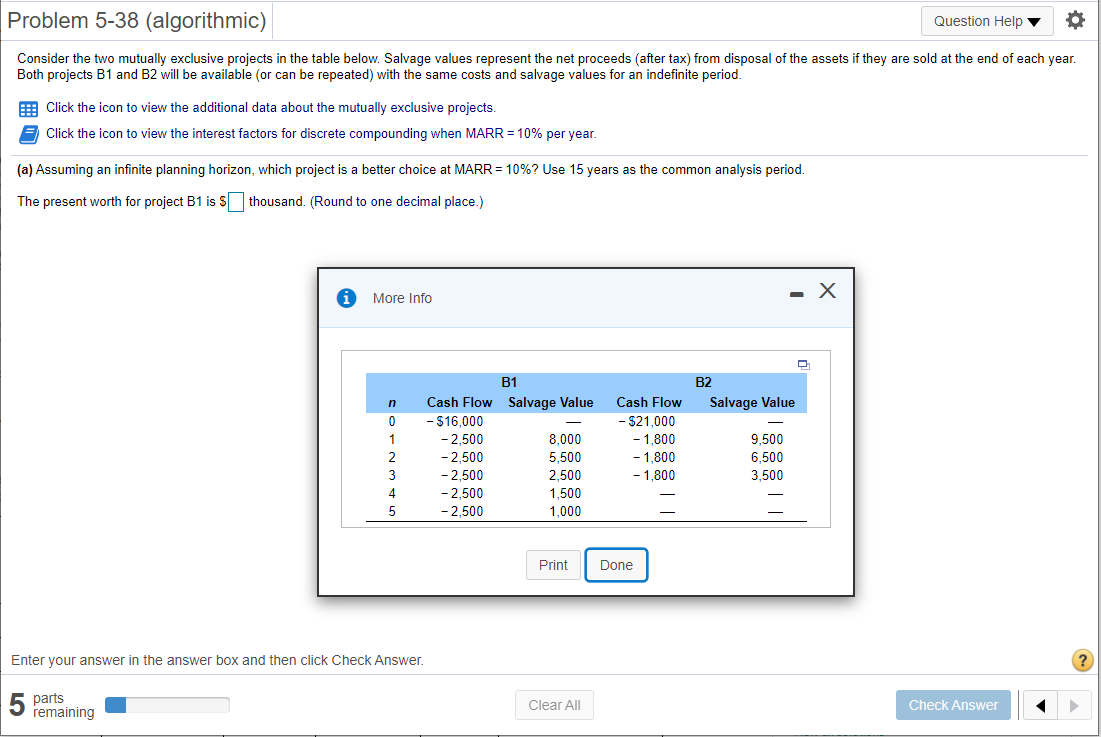The width and height of the screenshot is (1101, 737).
Task: Go to previous question with left arrow
Action: 1040,705
